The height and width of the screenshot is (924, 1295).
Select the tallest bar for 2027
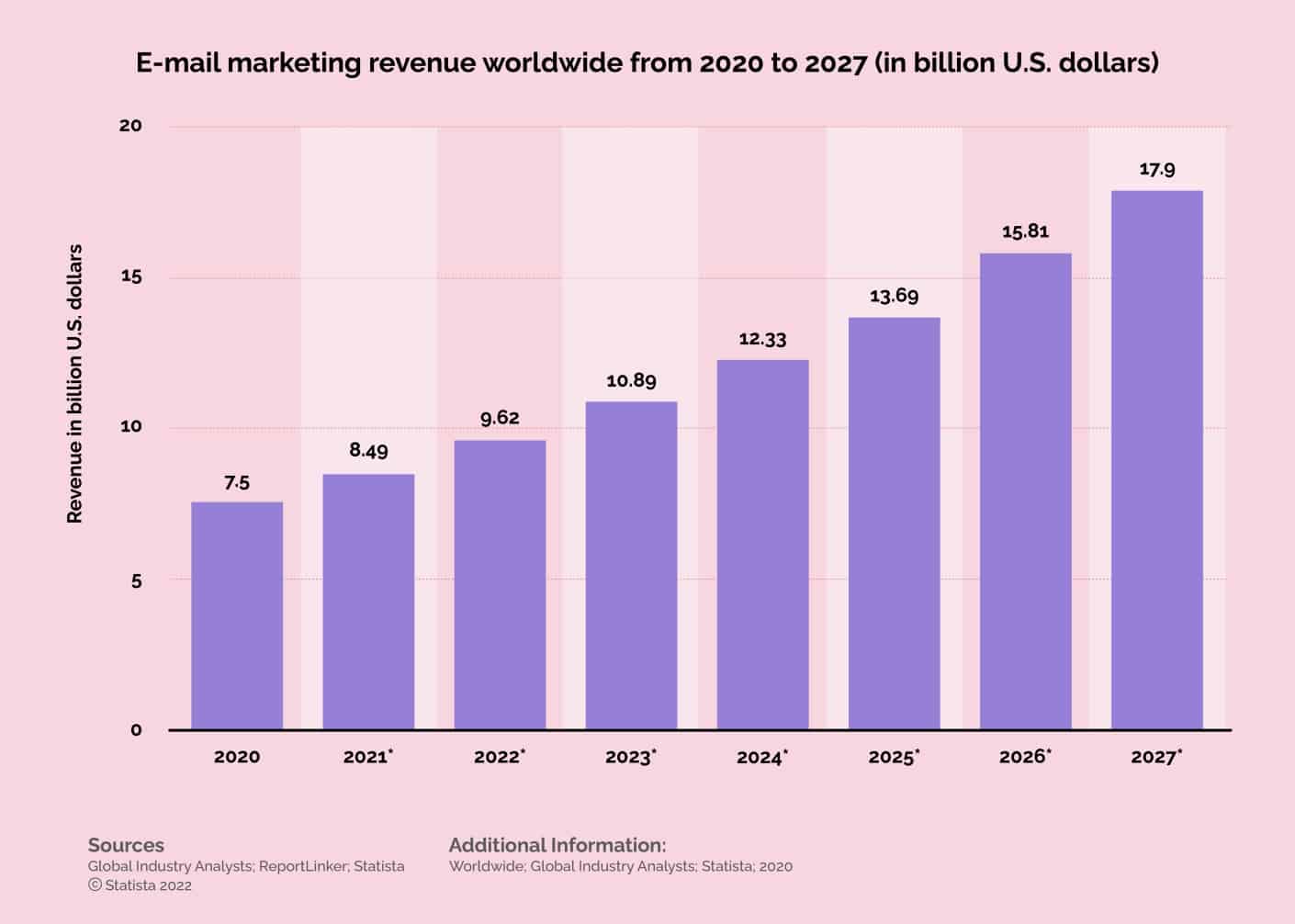click(1156, 460)
